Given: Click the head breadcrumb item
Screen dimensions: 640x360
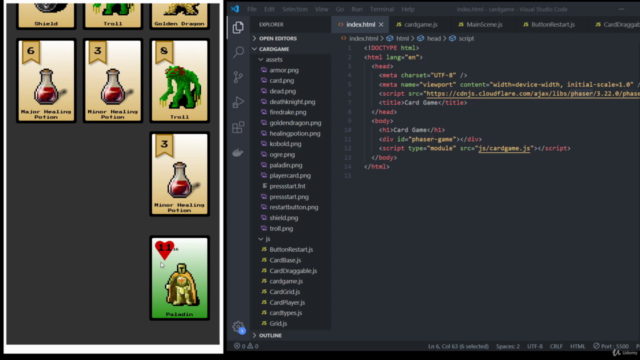Looking at the screenshot, I should click(429, 38).
